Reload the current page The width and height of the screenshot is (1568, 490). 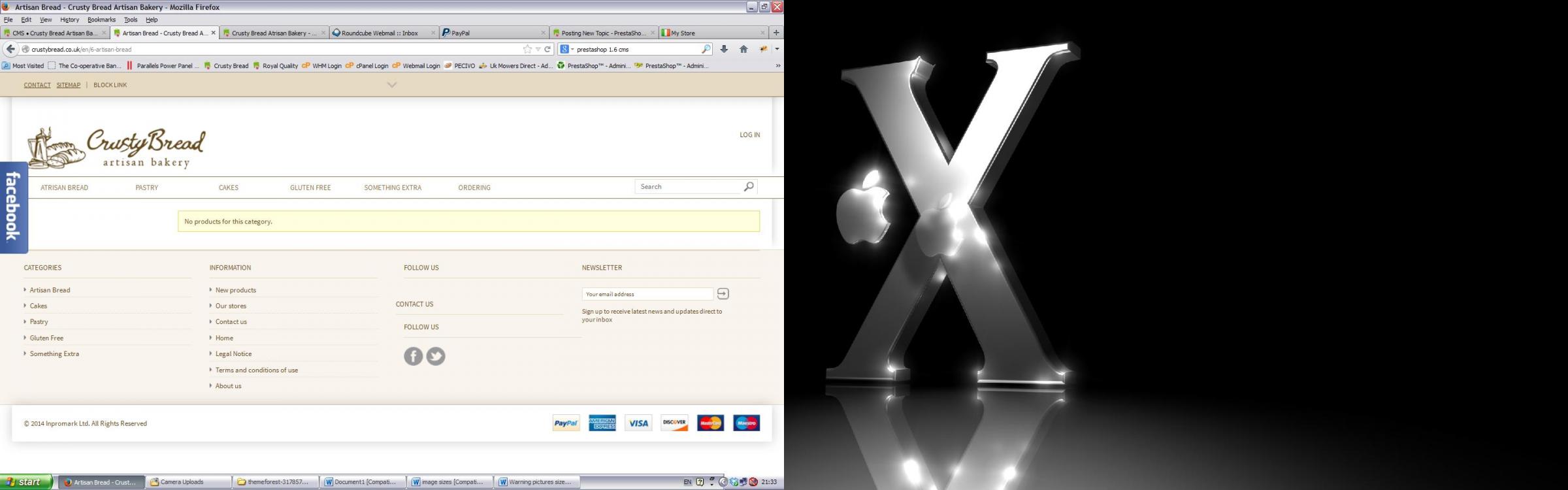click(x=547, y=49)
